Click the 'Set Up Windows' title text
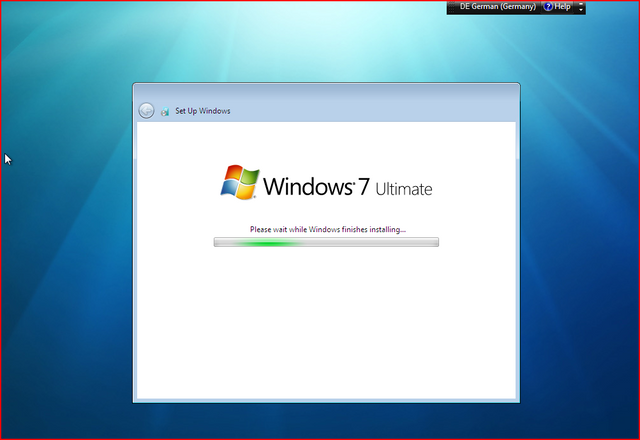 202,111
